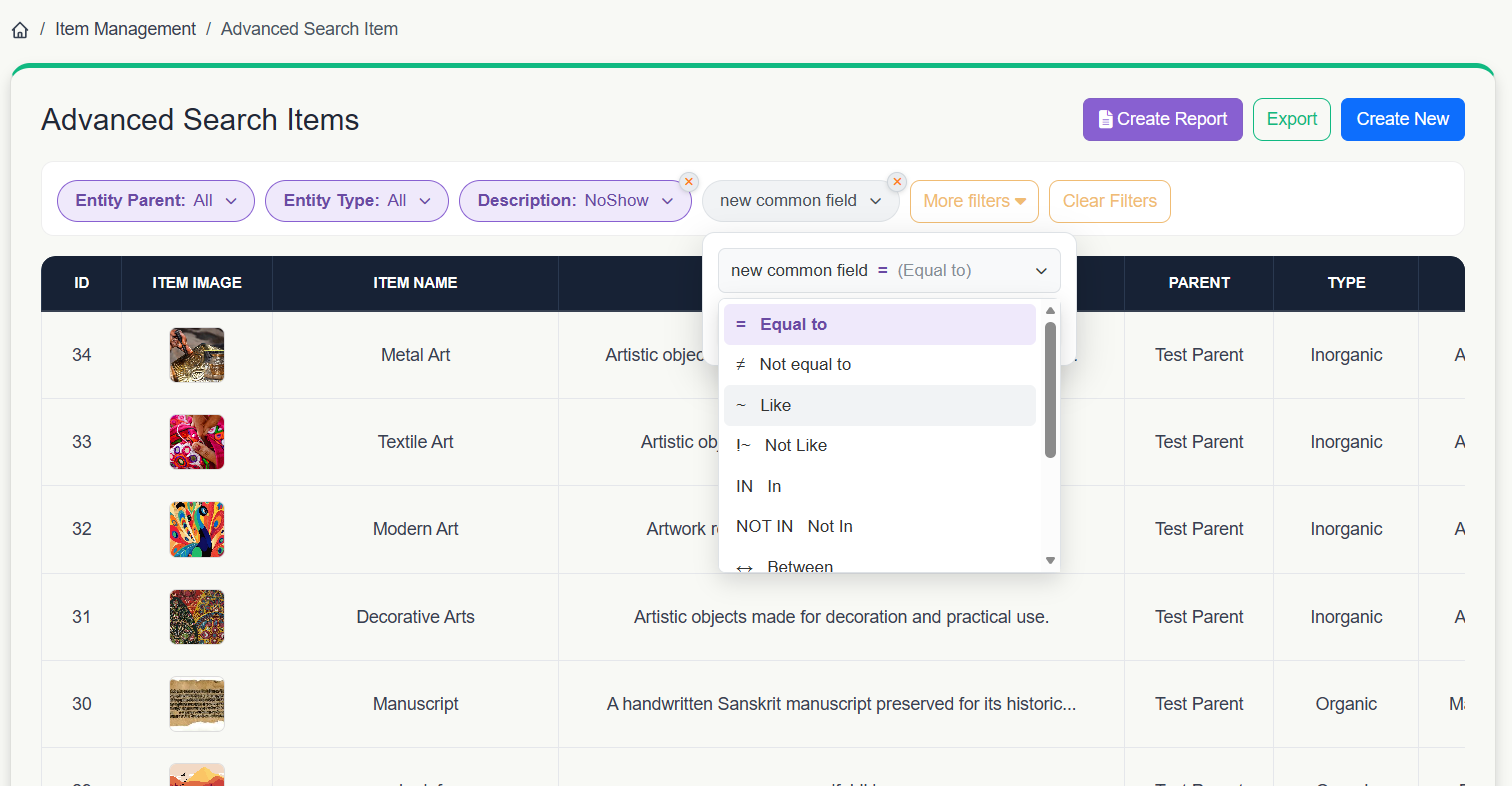Click the Create New button
Image resolution: width=1512 pixels, height=786 pixels.
point(1402,119)
